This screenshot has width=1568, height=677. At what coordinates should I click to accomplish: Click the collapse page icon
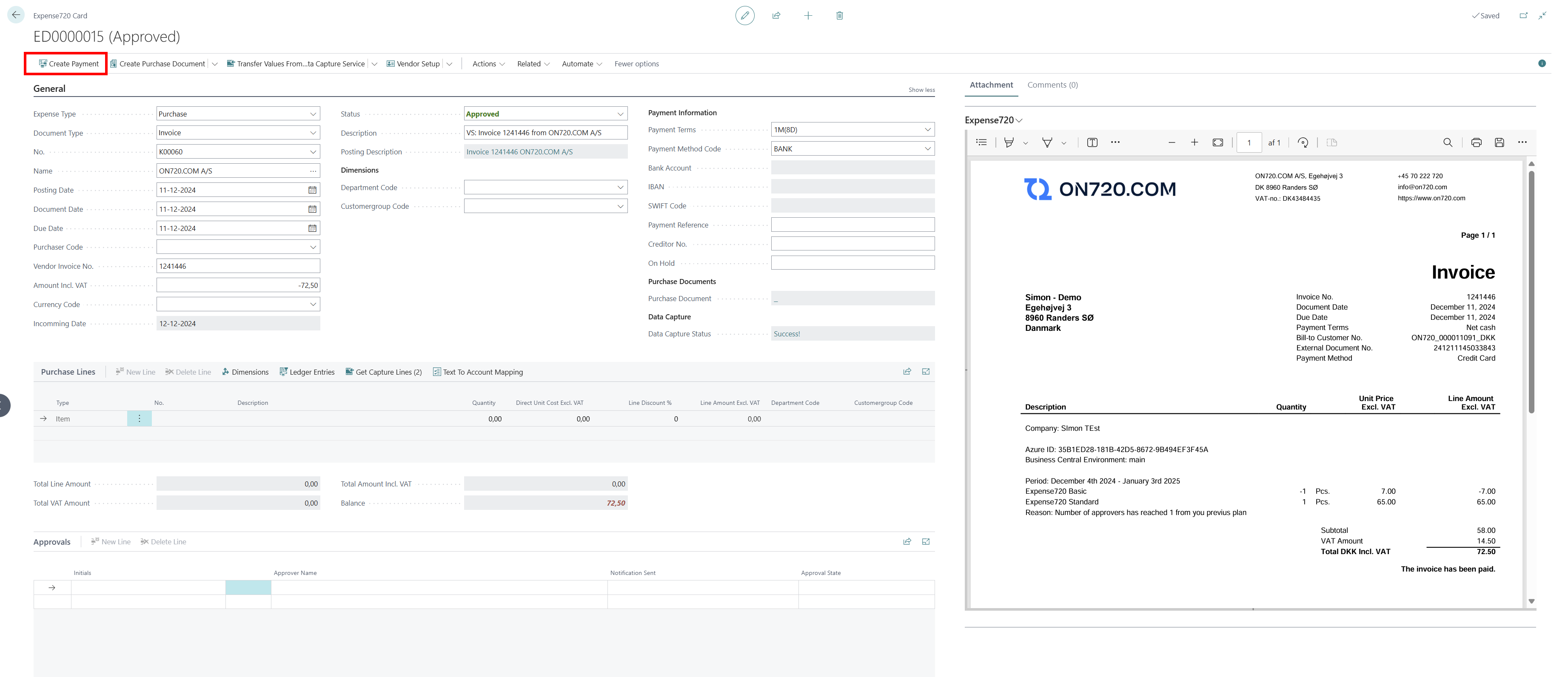pyautogui.click(x=1542, y=15)
